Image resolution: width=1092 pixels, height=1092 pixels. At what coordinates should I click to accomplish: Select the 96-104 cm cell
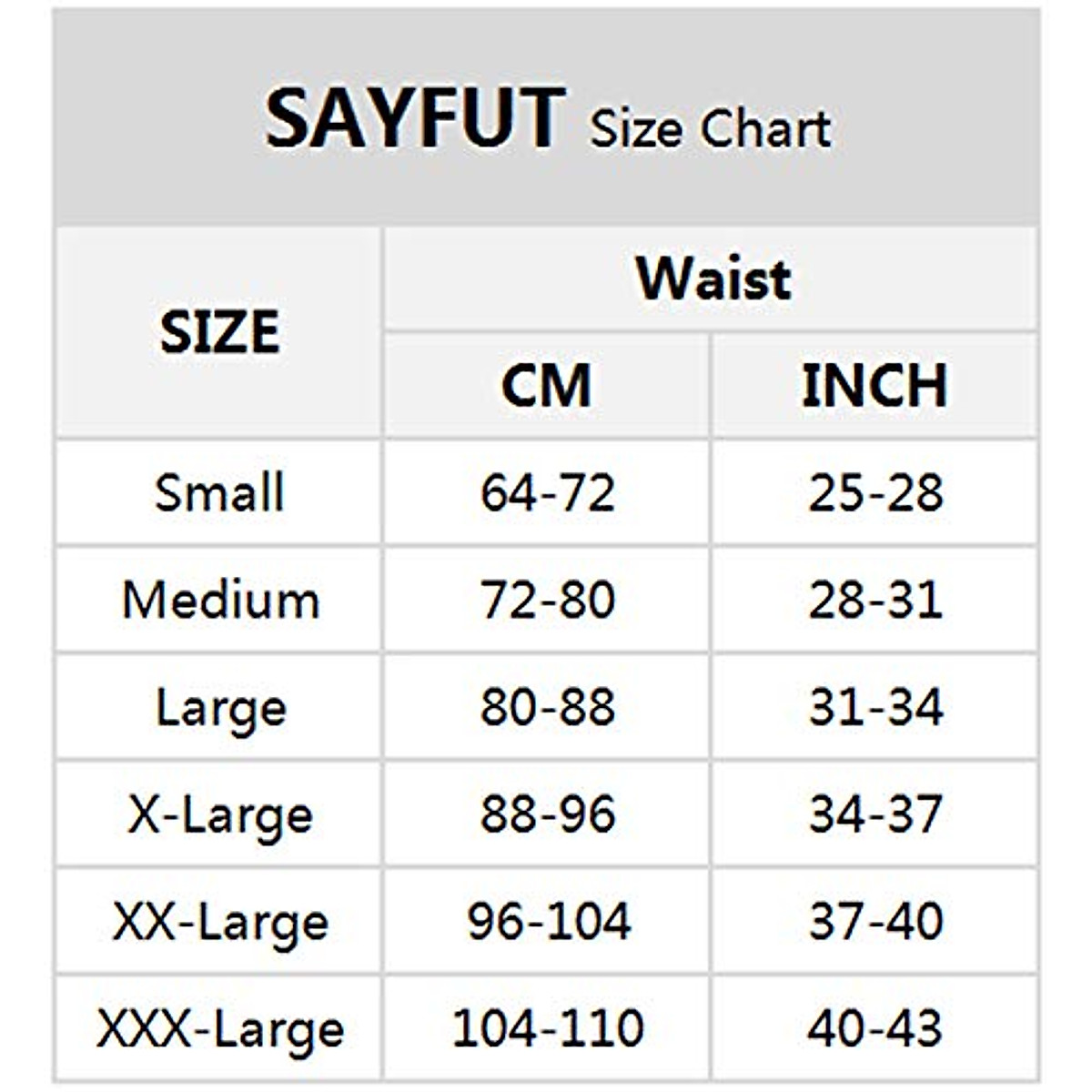click(x=549, y=922)
